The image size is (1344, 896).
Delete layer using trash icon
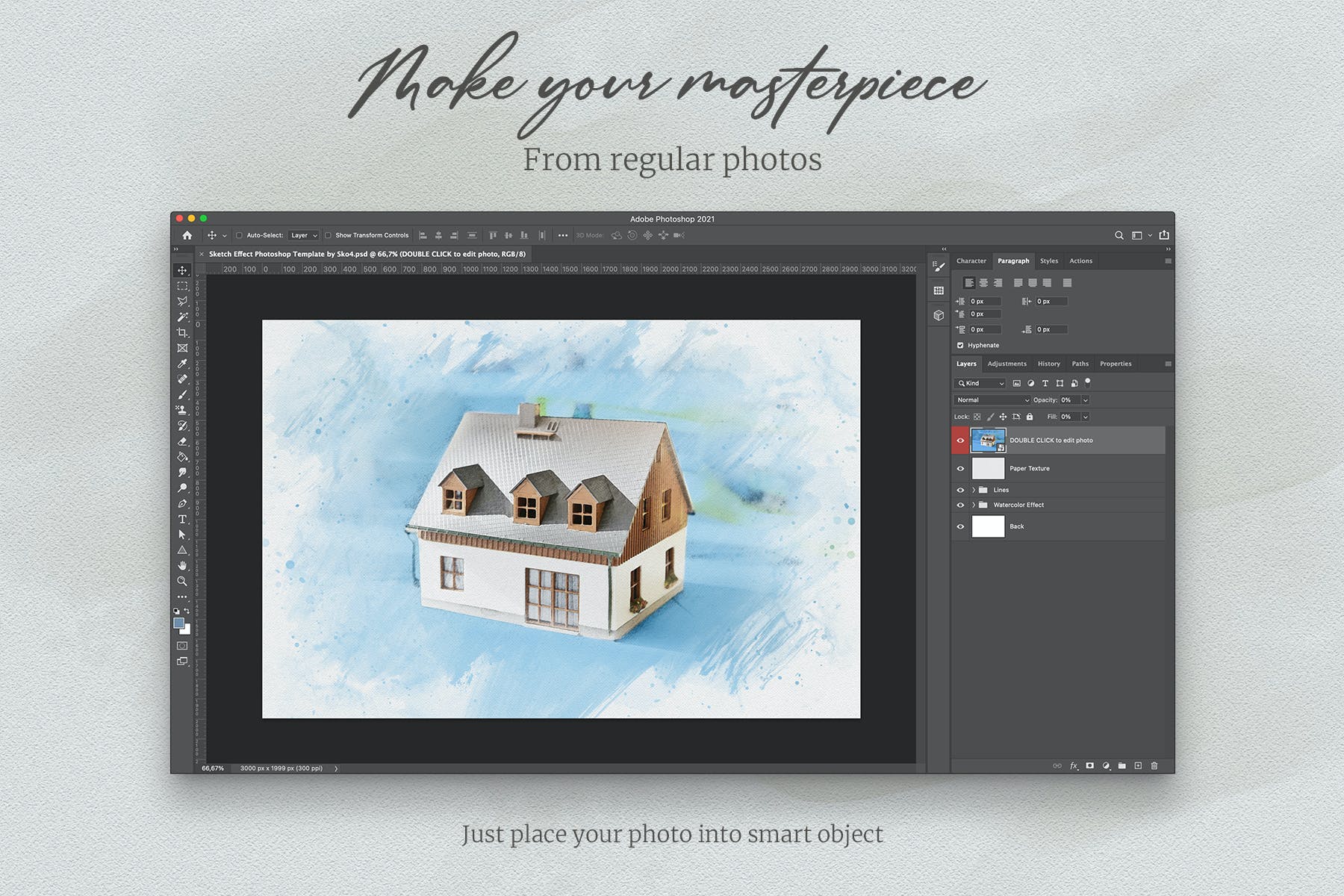pyautogui.click(x=1154, y=765)
